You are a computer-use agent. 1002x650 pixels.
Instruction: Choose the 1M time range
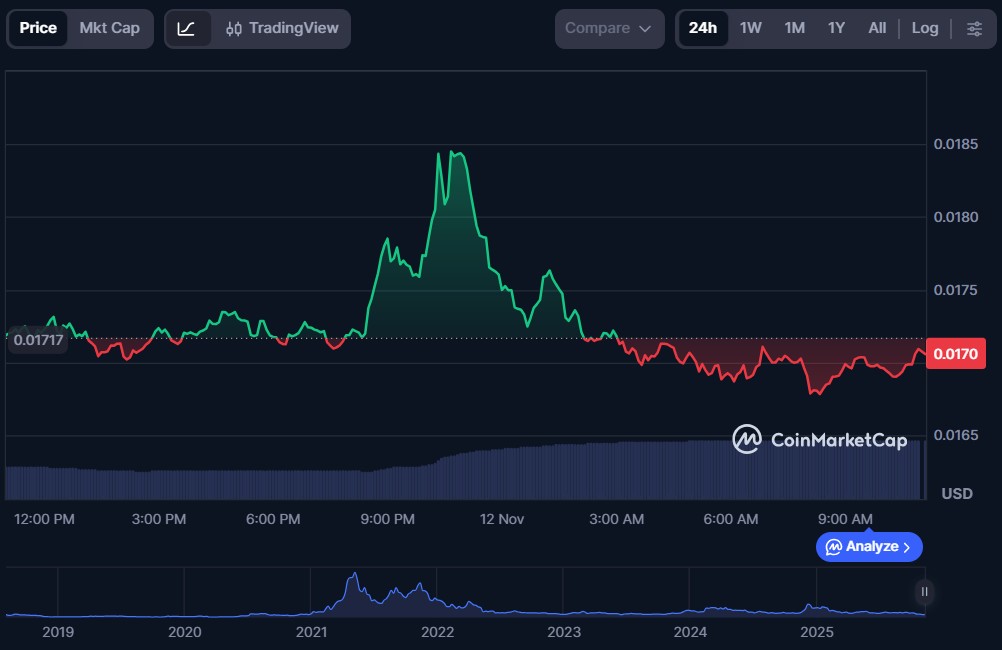pyautogui.click(x=794, y=29)
